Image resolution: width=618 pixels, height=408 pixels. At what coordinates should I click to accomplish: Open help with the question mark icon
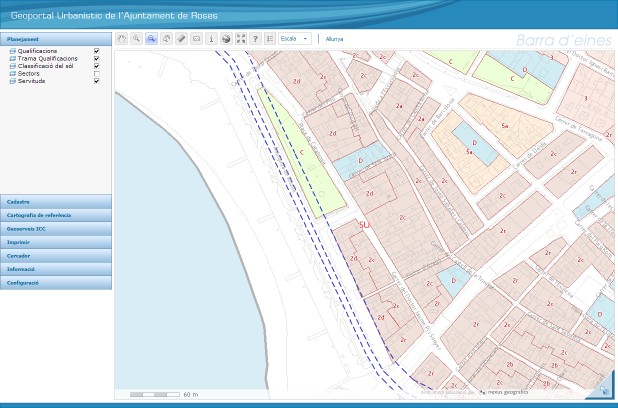[256, 38]
